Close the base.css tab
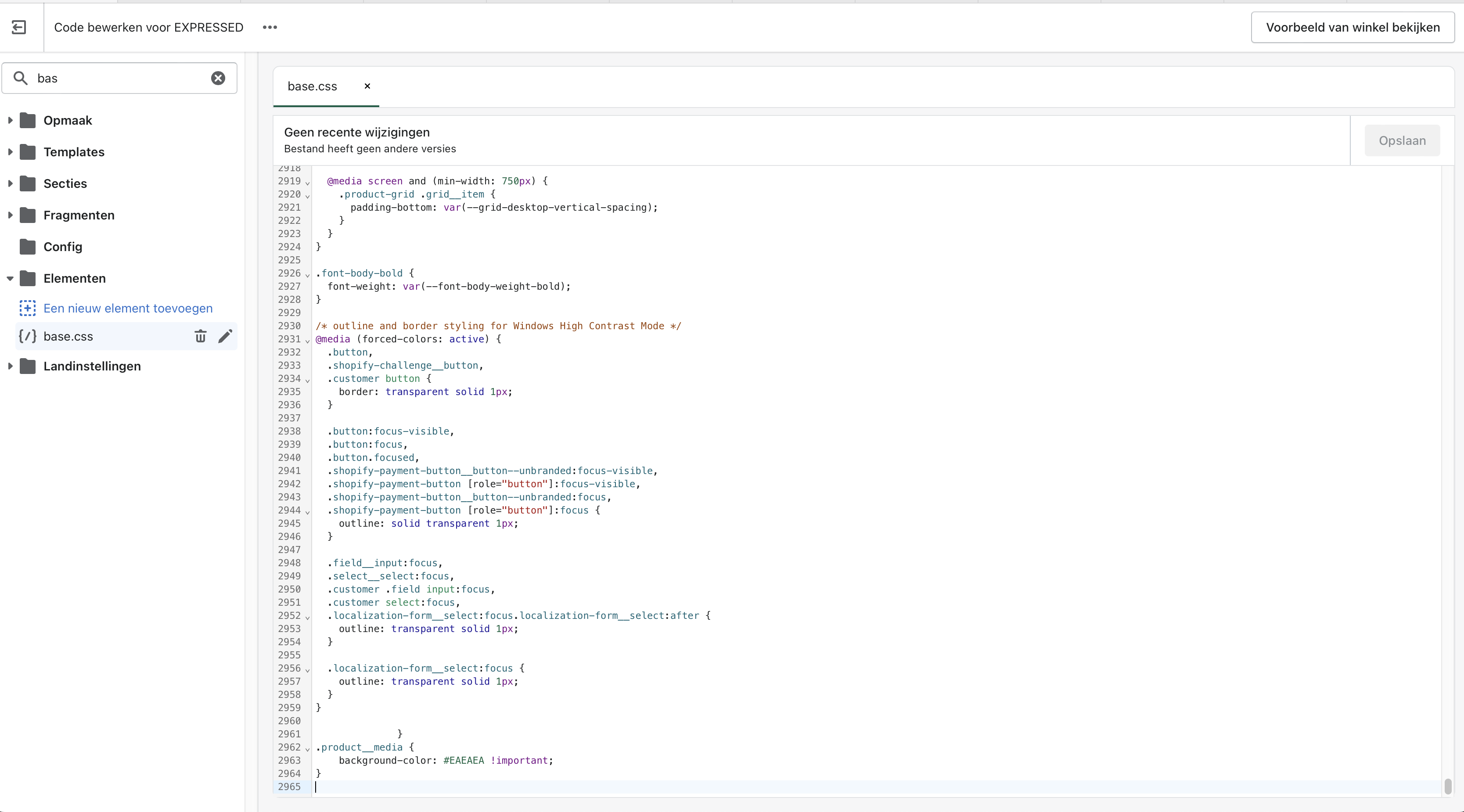 [x=367, y=86]
